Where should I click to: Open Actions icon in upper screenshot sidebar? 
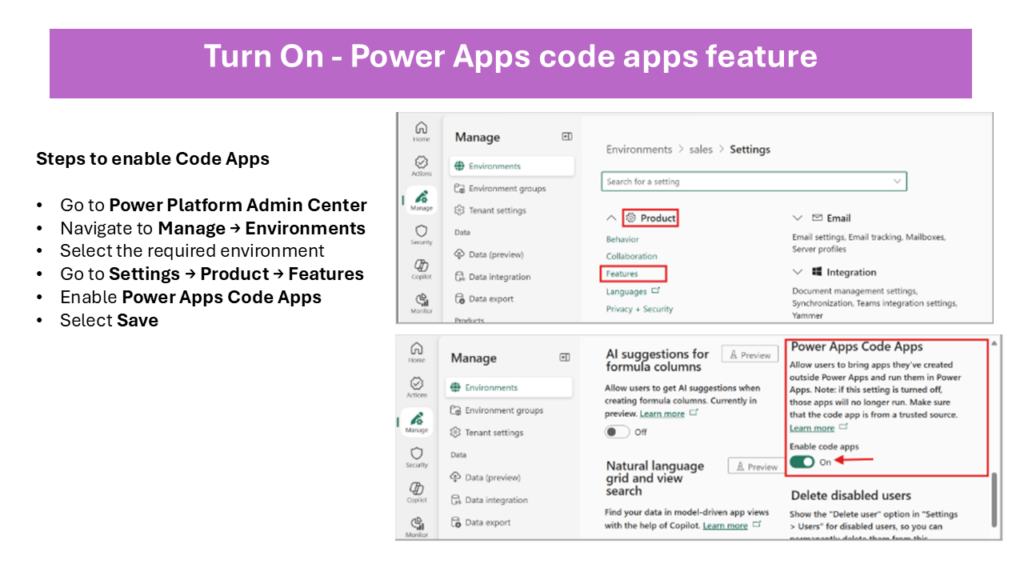click(421, 164)
